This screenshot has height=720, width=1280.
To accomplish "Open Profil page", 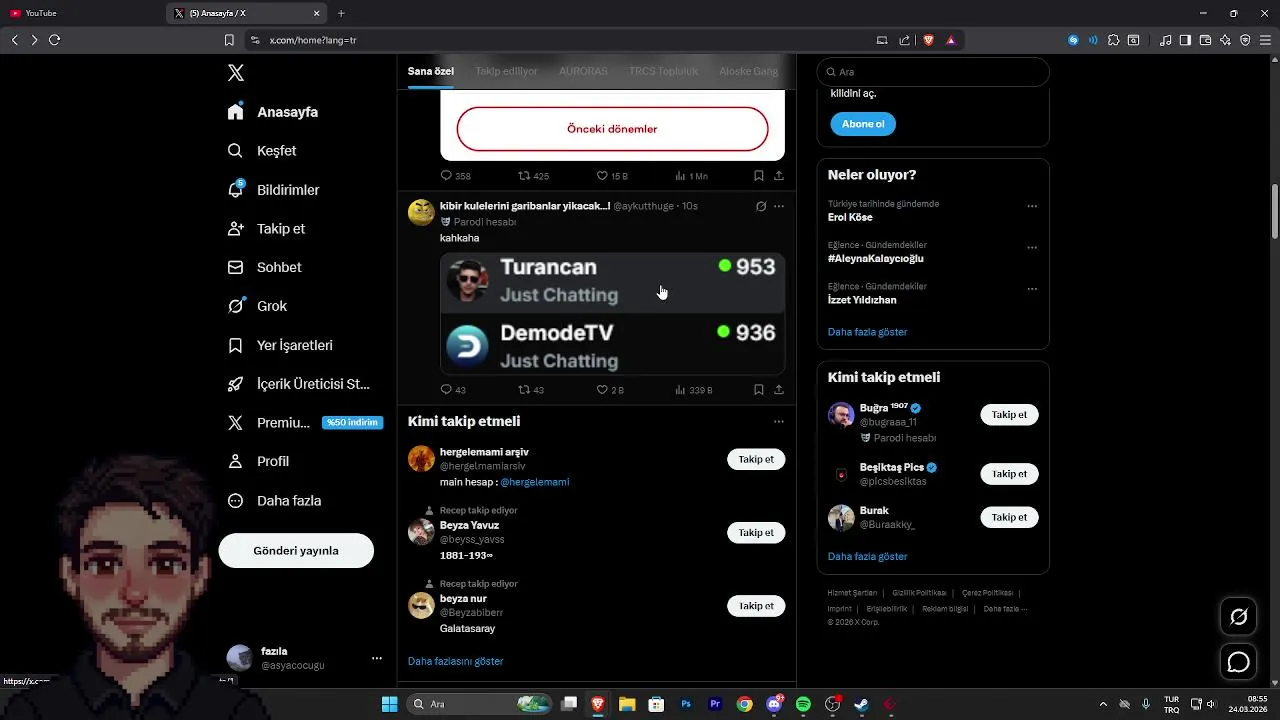I will [258, 461].
